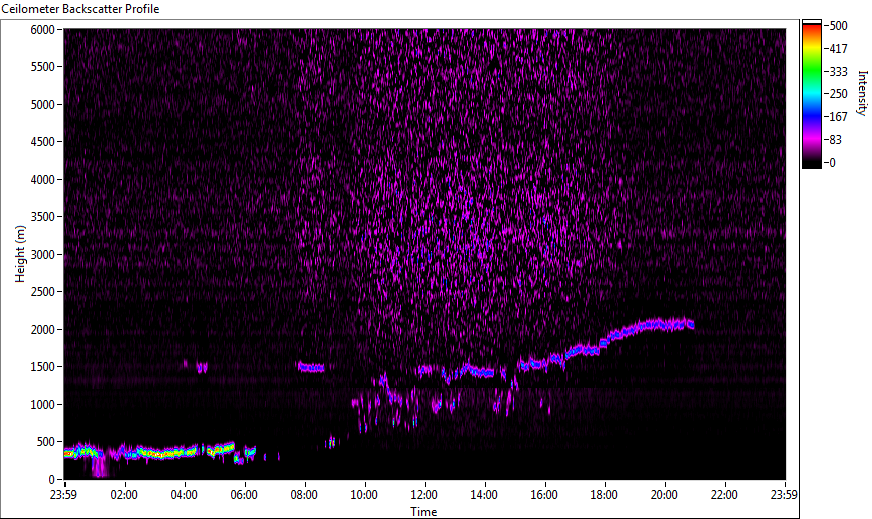The image size is (872, 519).
Task: Click the 1000 height axis tick
Action: coord(43,405)
